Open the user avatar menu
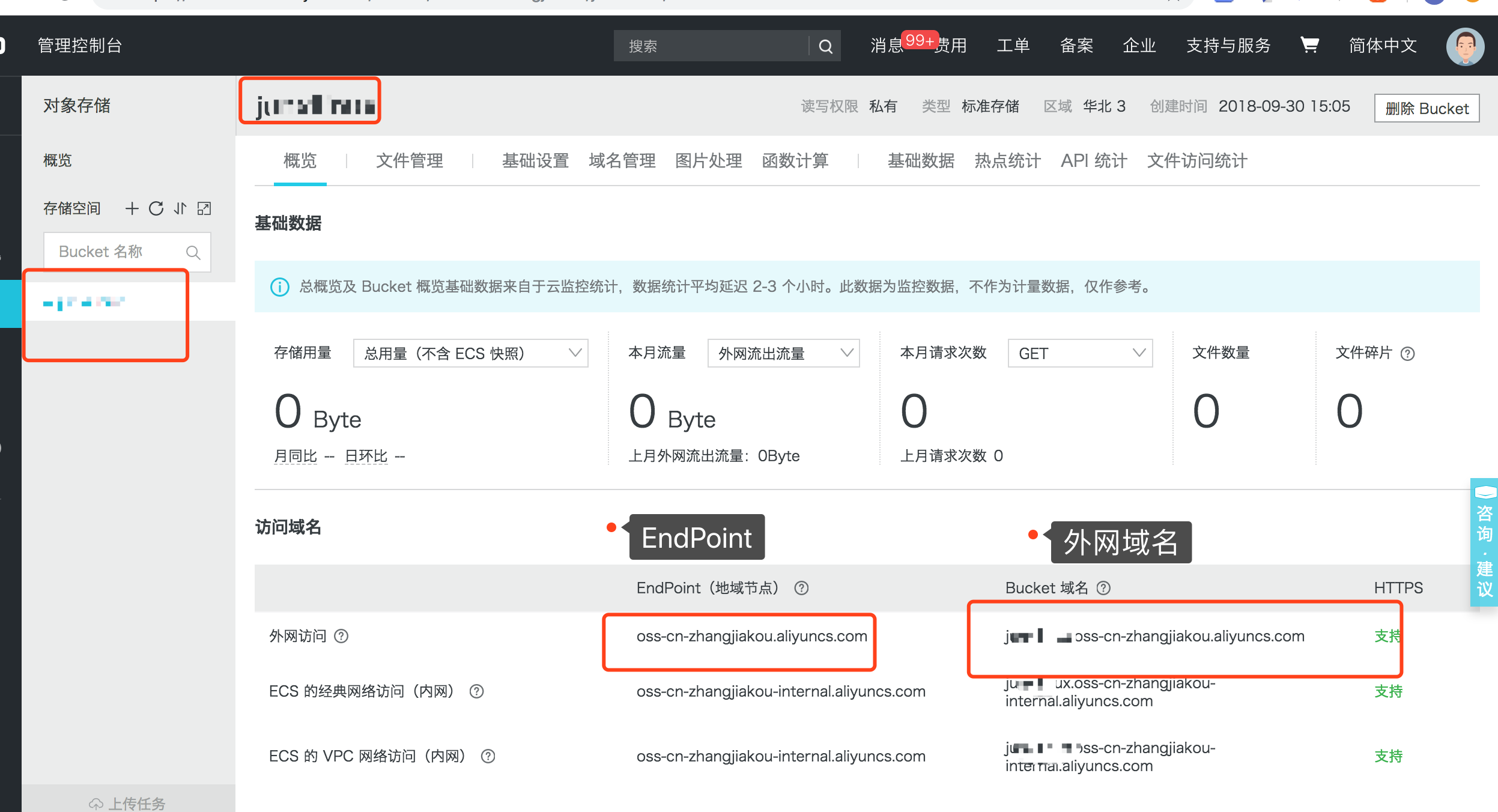The width and height of the screenshot is (1498, 812). click(1465, 46)
